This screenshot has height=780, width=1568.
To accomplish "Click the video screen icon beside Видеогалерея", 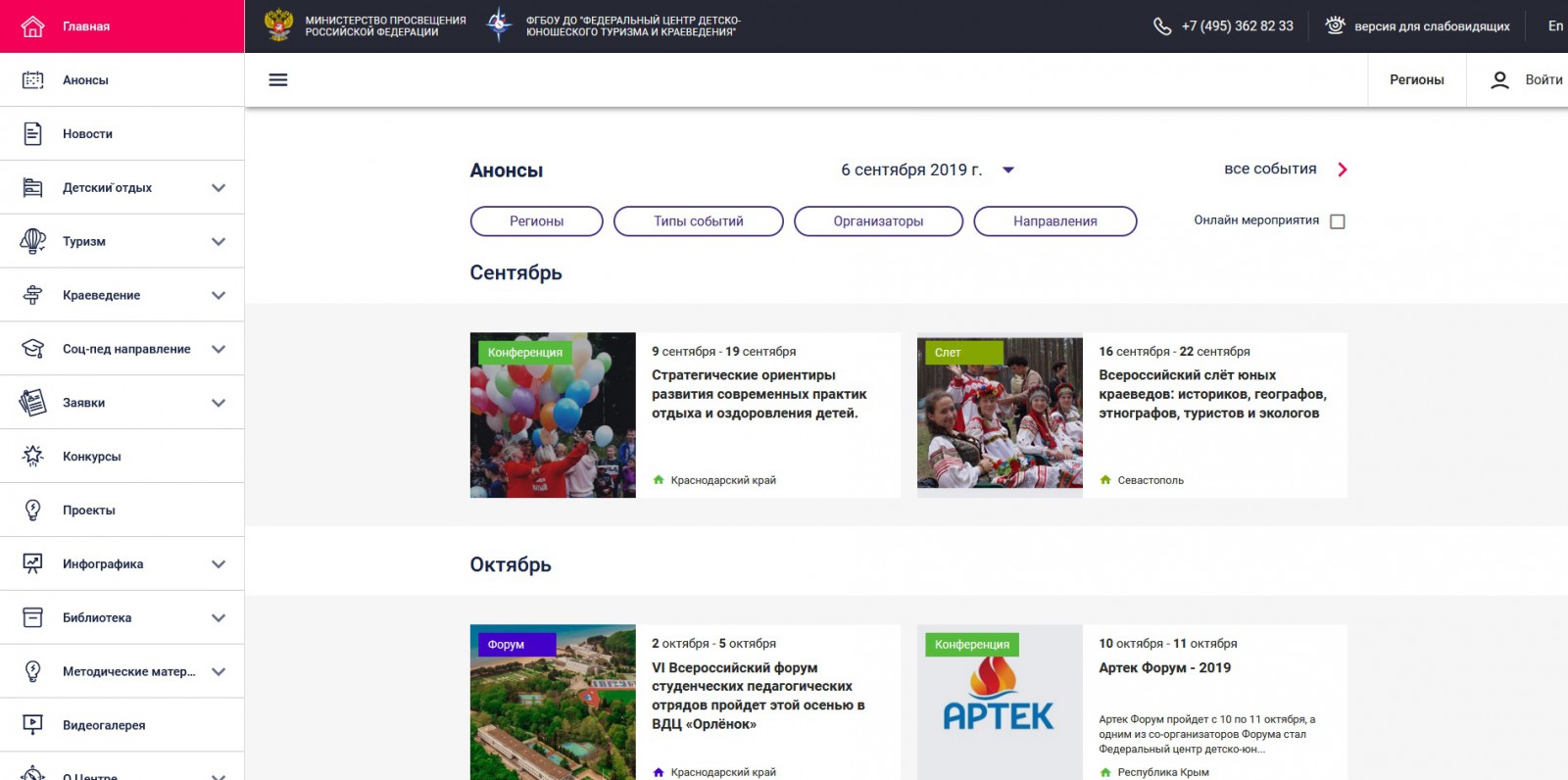I will coord(32,725).
